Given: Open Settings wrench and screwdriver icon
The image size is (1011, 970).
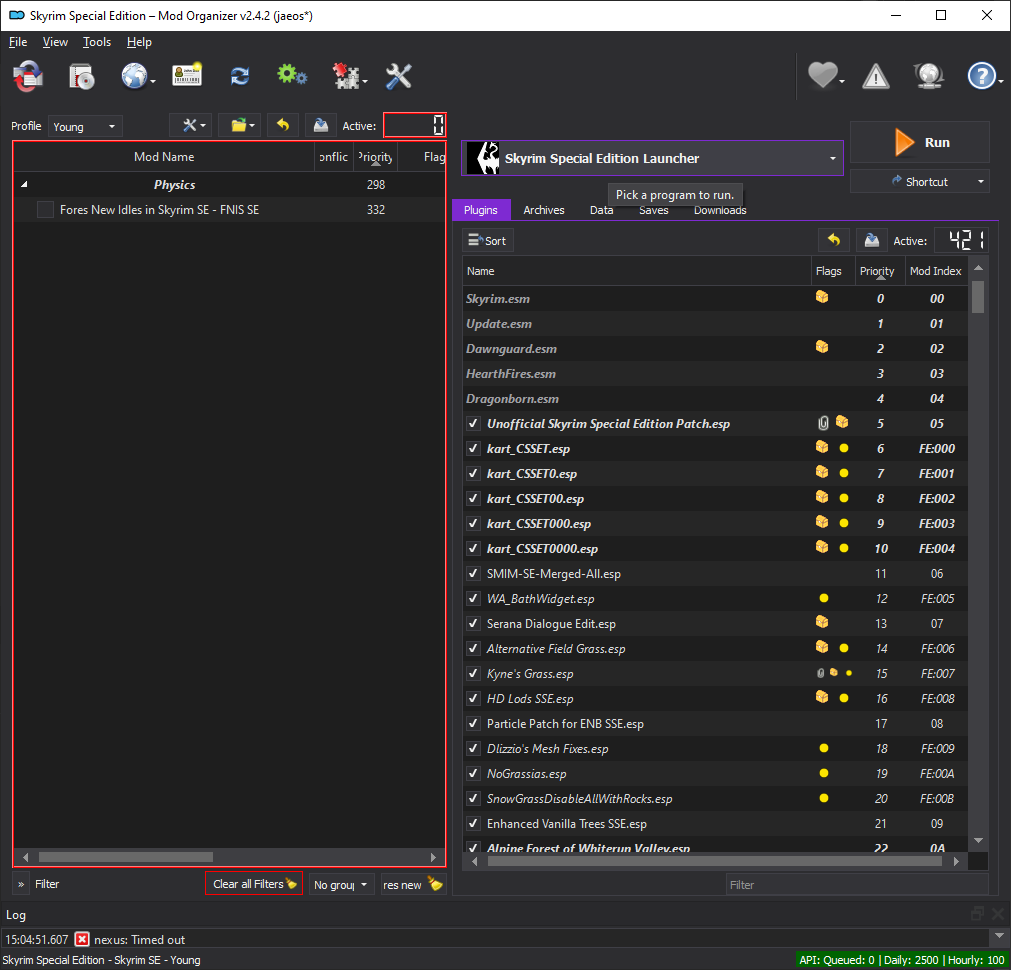Looking at the screenshot, I should 398,76.
